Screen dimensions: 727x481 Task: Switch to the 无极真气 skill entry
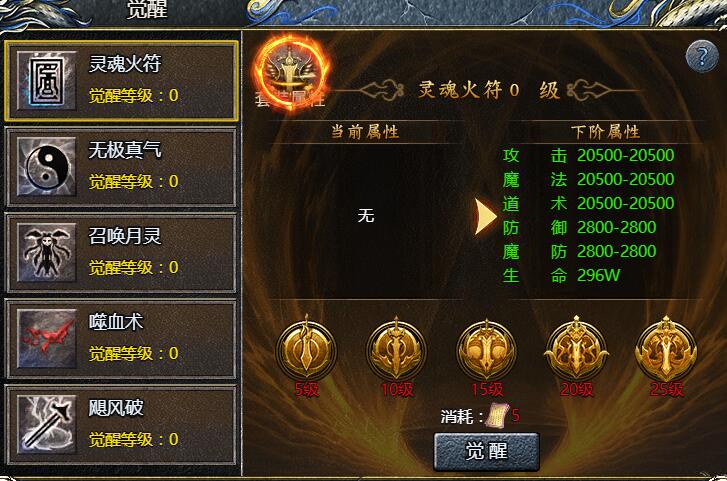pyautogui.click(x=121, y=167)
